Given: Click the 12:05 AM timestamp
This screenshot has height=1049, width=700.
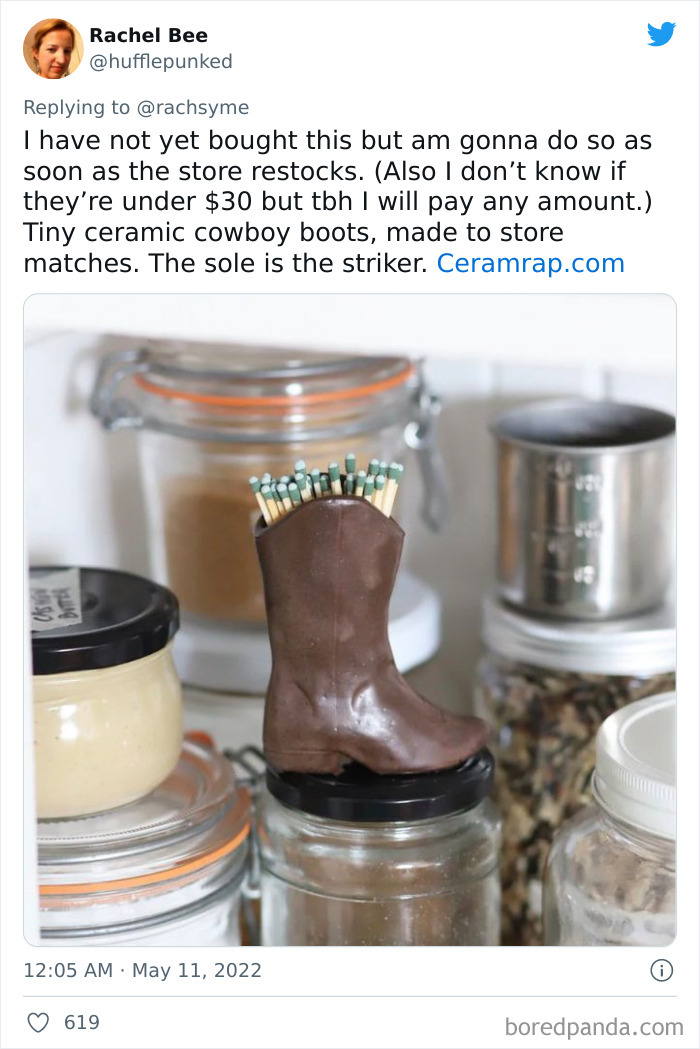Looking at the screenshot, I should tap(68, 970).
